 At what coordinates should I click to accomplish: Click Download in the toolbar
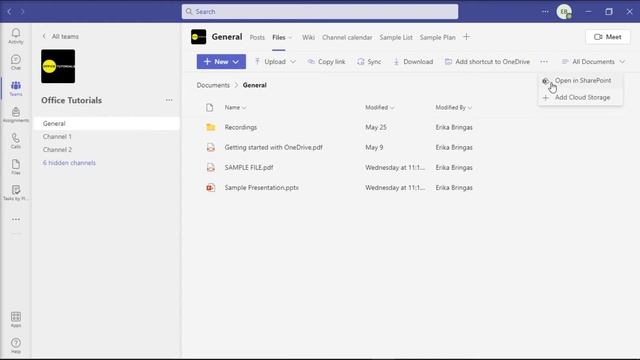413,62
